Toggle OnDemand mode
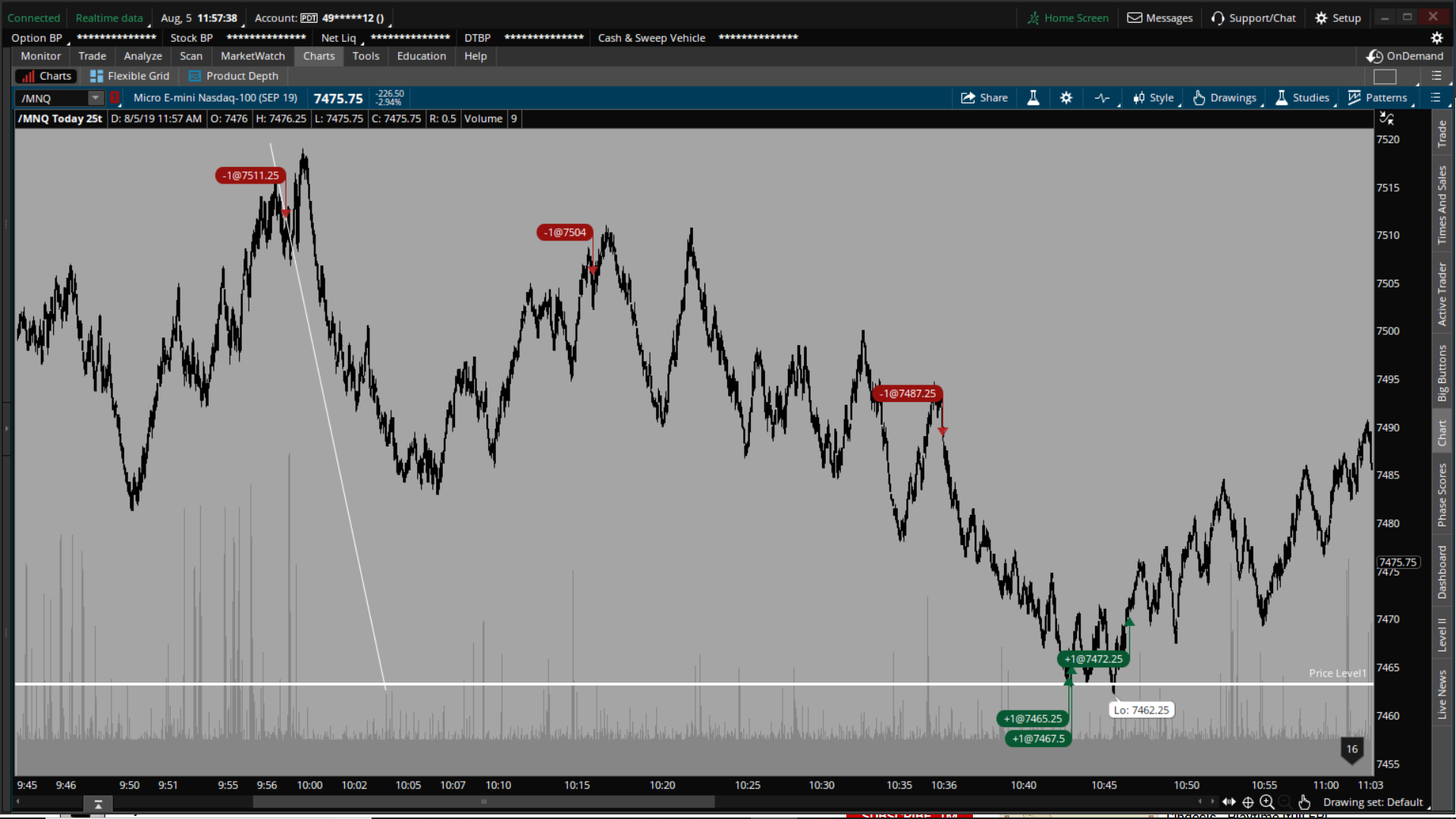Image resolution: width=1456 pixels, height=819 pixels. point(1405,56)
